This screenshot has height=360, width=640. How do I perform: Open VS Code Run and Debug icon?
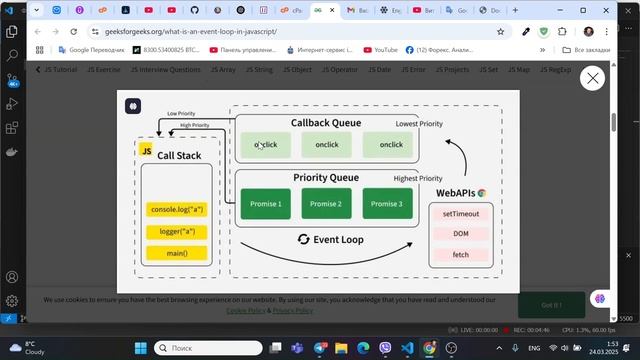tap(12, 104)
